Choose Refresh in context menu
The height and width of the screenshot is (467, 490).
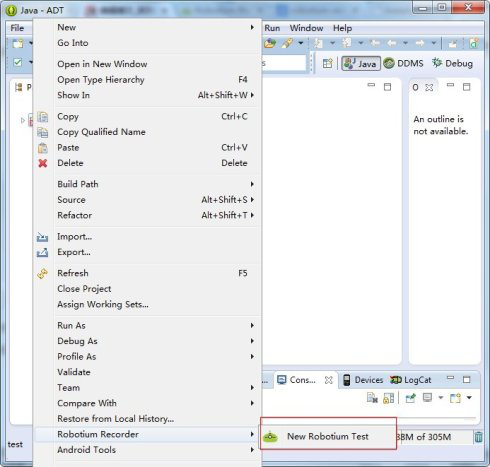(147, 273)
